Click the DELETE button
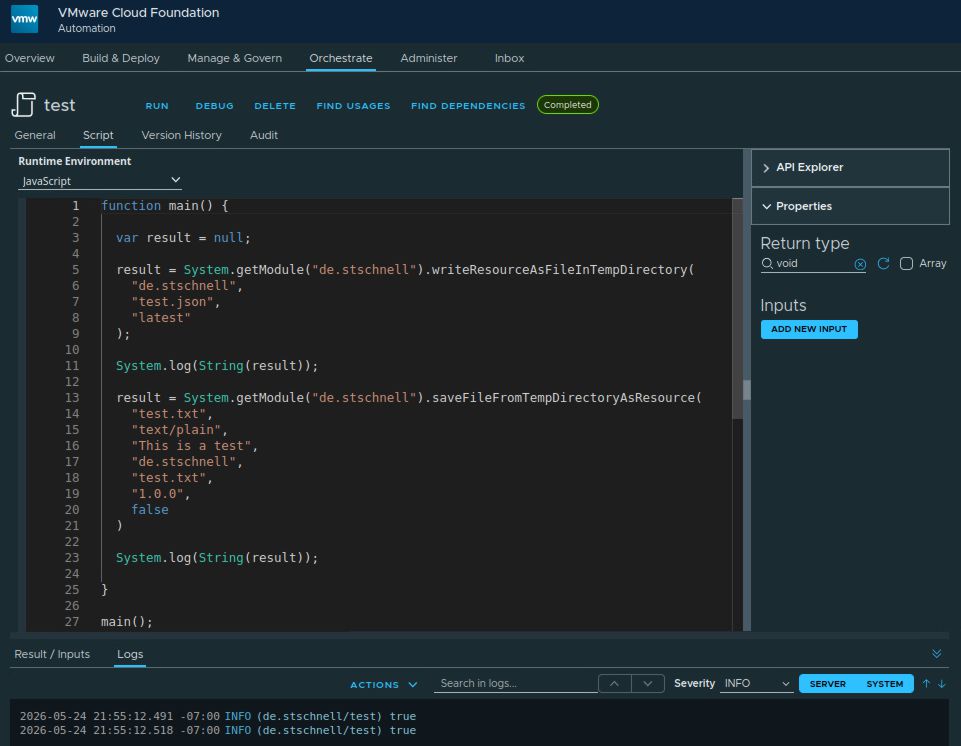 point(275,105)
